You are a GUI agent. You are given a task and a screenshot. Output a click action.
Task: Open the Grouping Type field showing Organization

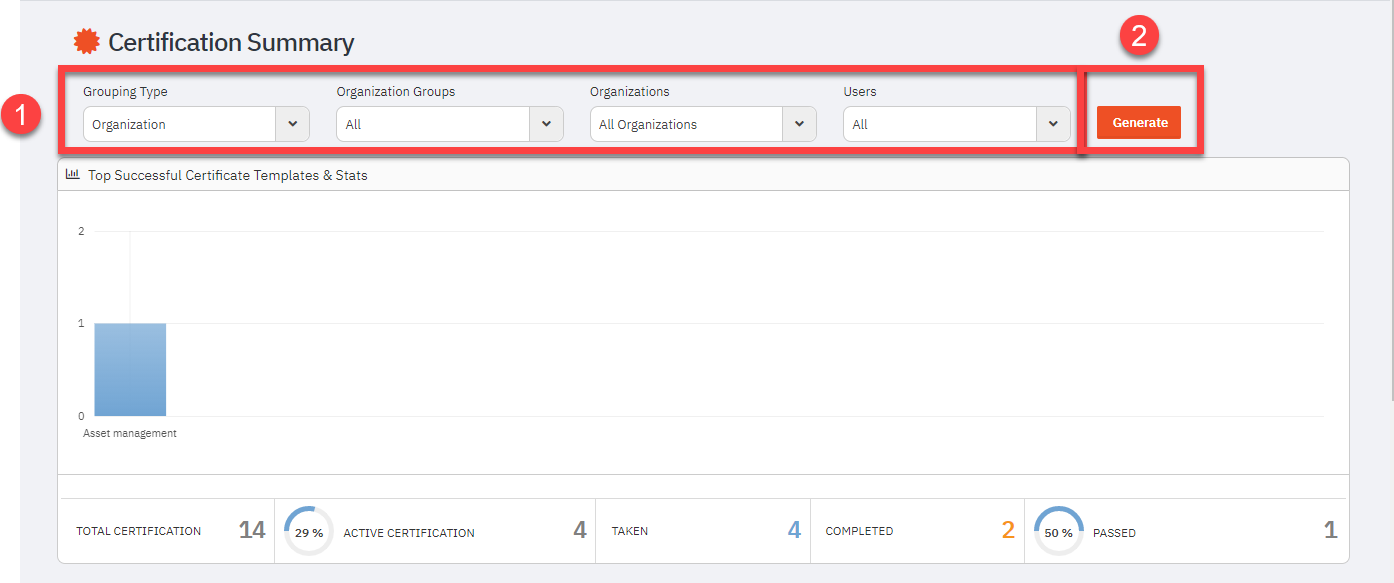tap(196, 124)
